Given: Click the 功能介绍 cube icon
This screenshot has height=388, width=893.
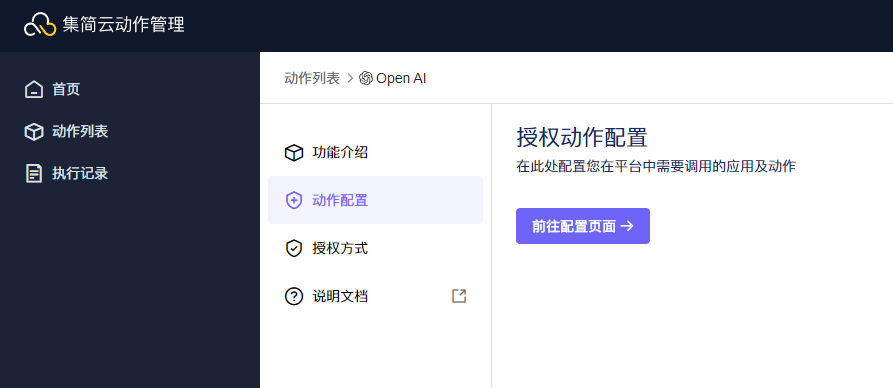Looking at the screenshot, I should tap(293, 153).
